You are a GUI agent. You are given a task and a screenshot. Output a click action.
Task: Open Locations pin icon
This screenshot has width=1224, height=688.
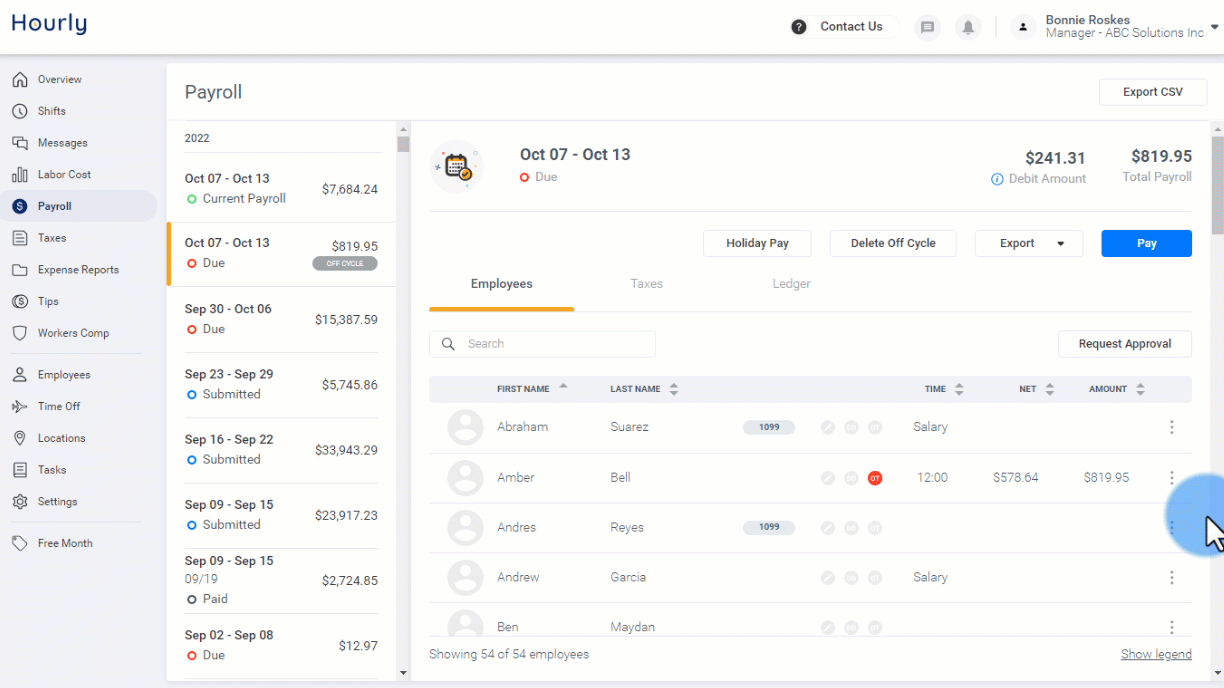[20, 438]
